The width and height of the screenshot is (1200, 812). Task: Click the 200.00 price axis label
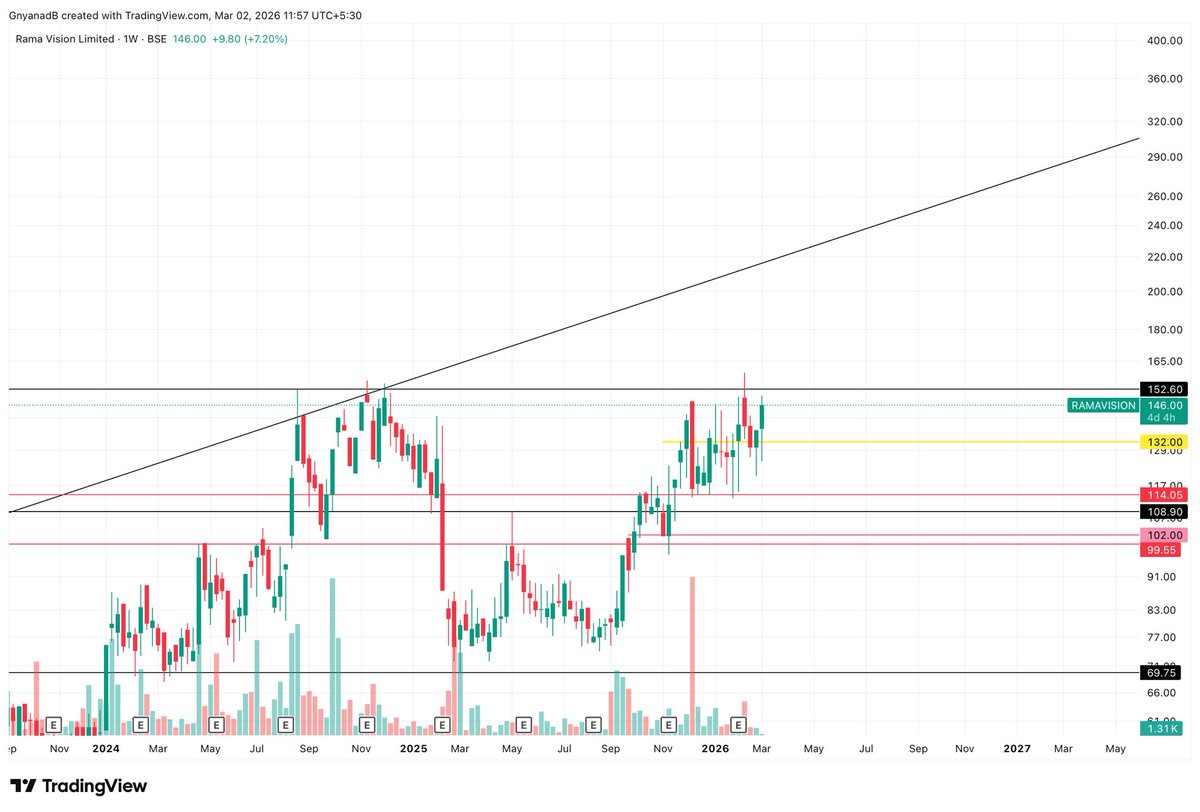pyautogui.click(x=1164, y=292)
